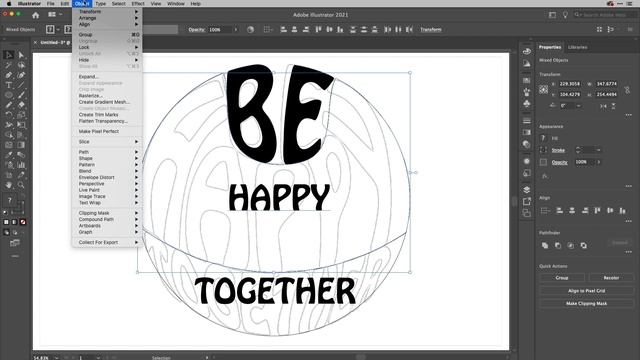Select the Paintbrush tool
Screen dimensions: 640x360
(21, 95)
